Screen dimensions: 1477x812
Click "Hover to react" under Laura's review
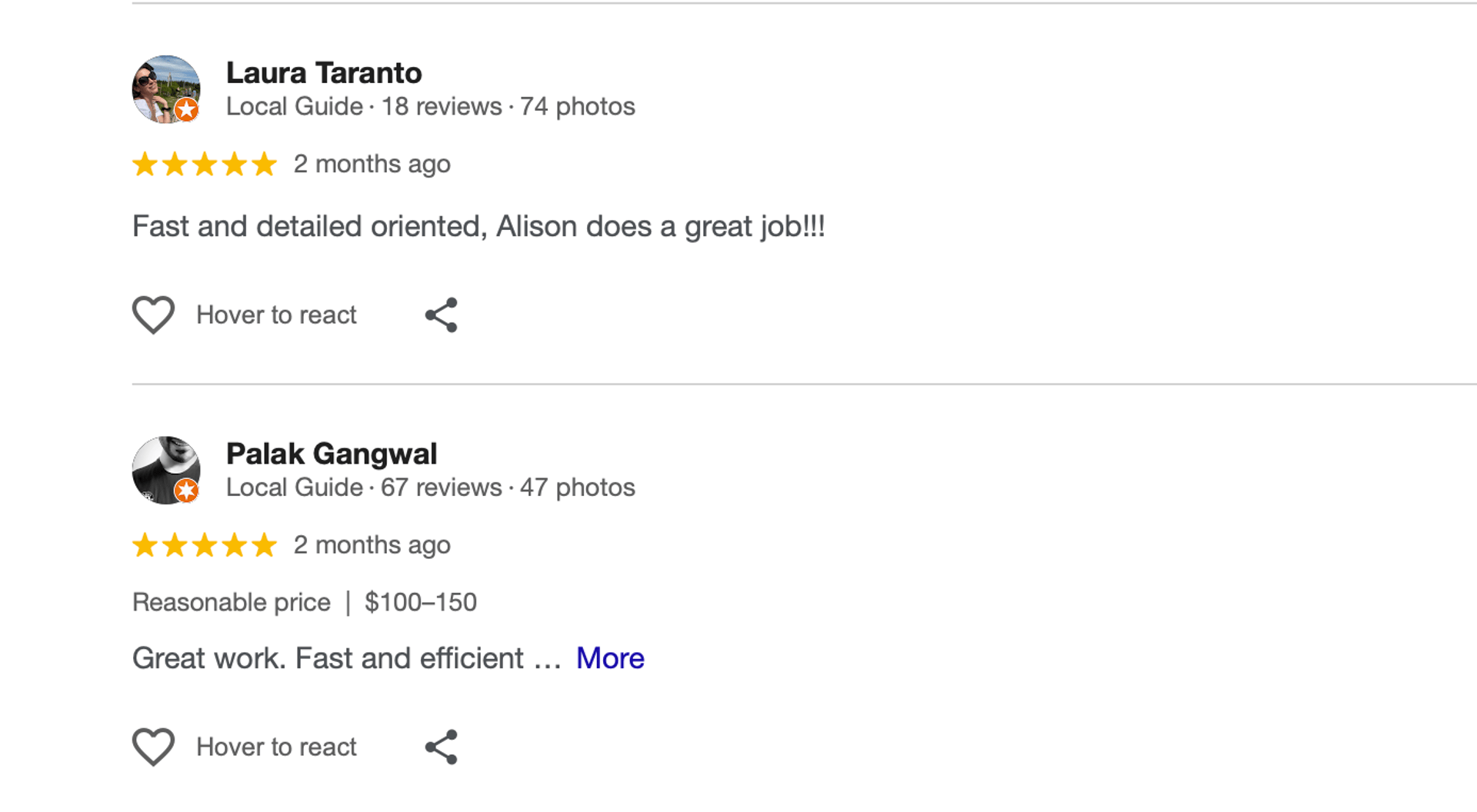(276, 315)
